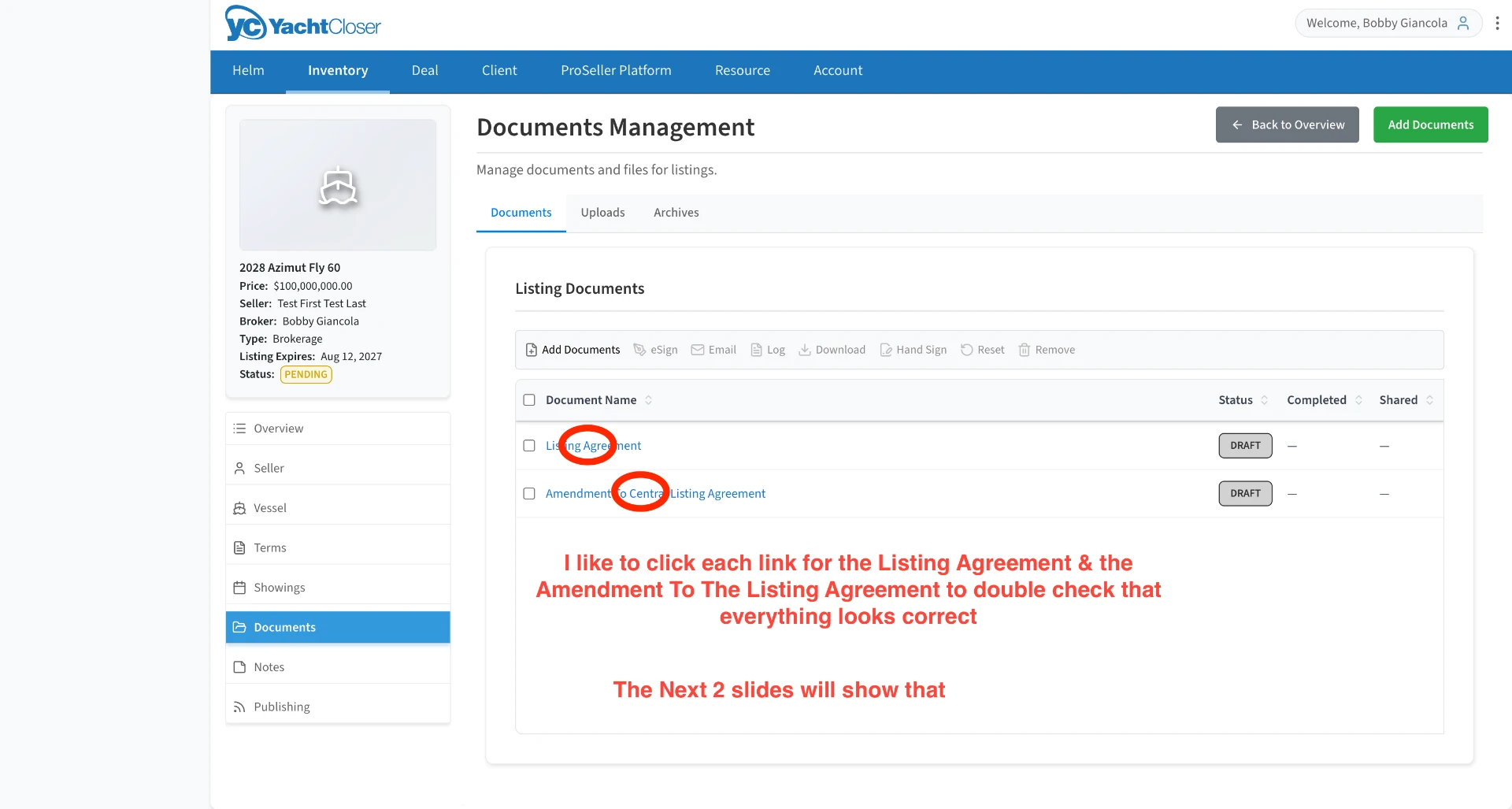Click the Welcome, Bobby Giancola text
Viewport: 1512px width, 809px height.
point(1377,23)
